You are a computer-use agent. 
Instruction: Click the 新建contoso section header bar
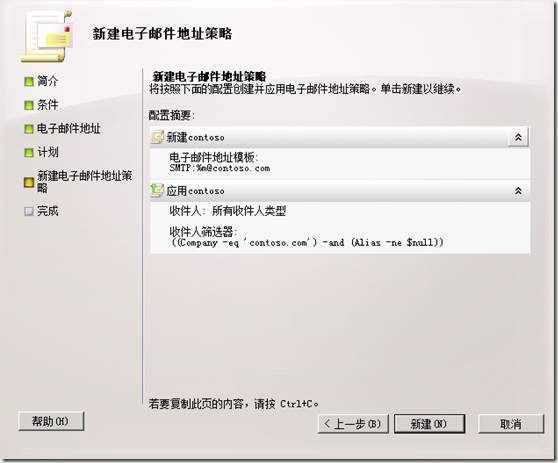[339, 137]
